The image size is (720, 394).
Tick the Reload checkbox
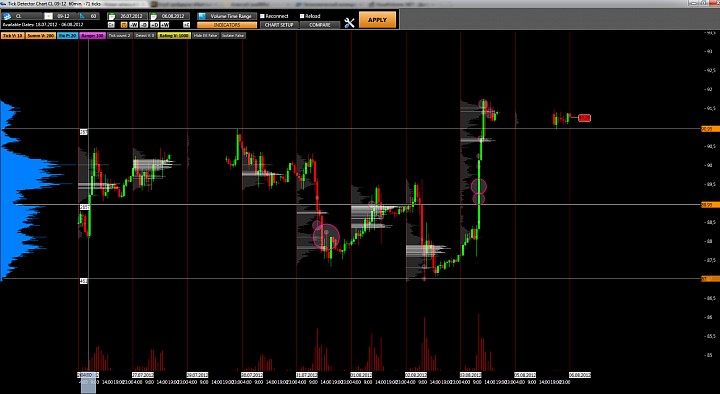click(302, 16)
